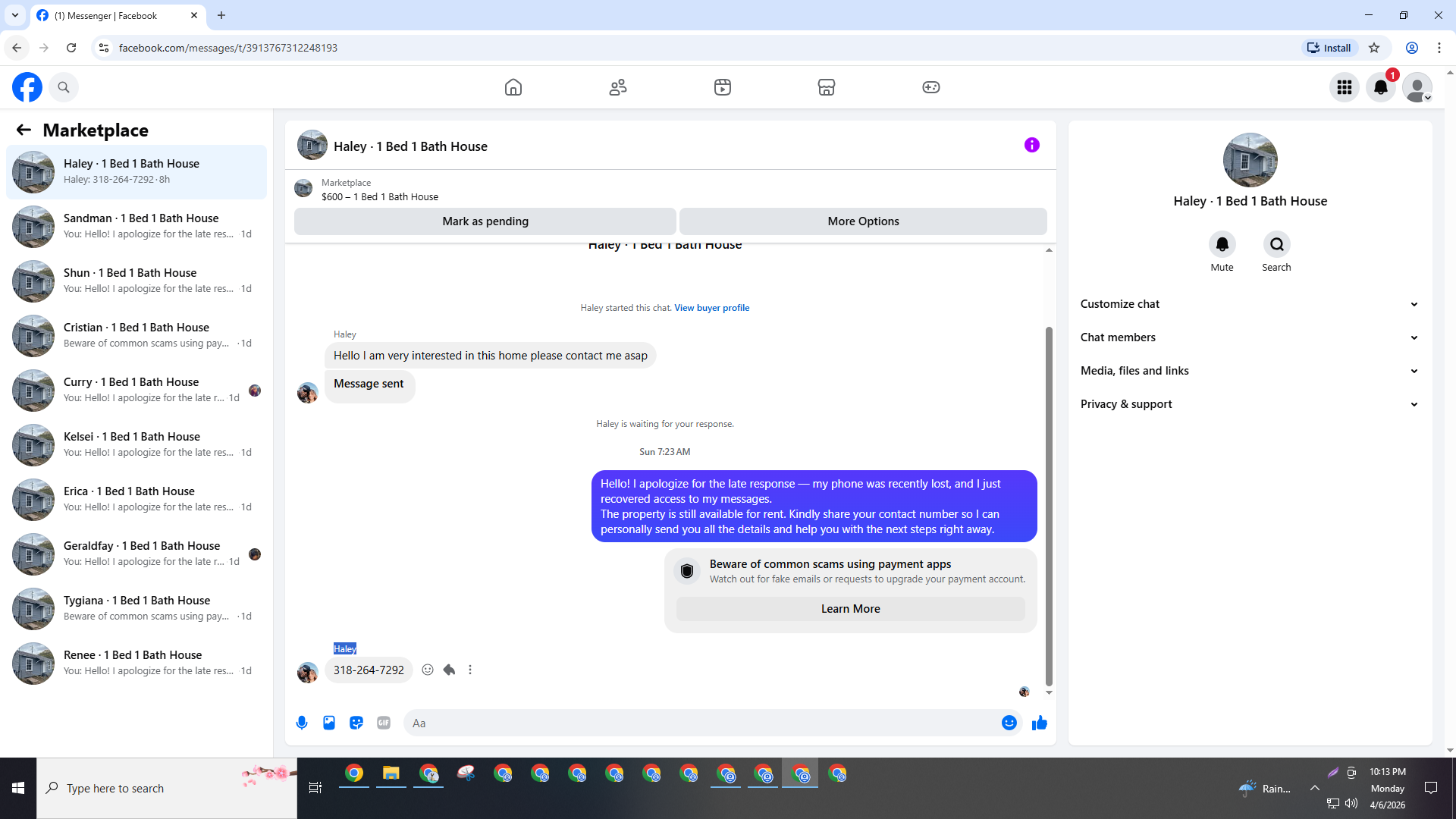This screenshot has height=819, width=1456.
Task: Send a thumbs-up like
Action: (x=1040, y=723)
